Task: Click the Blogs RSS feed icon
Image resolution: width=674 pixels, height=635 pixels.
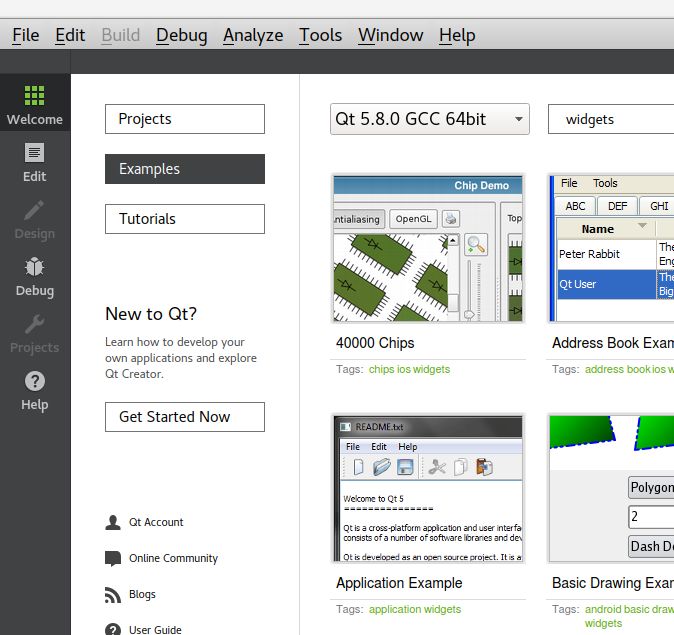Action: point(113,594)
